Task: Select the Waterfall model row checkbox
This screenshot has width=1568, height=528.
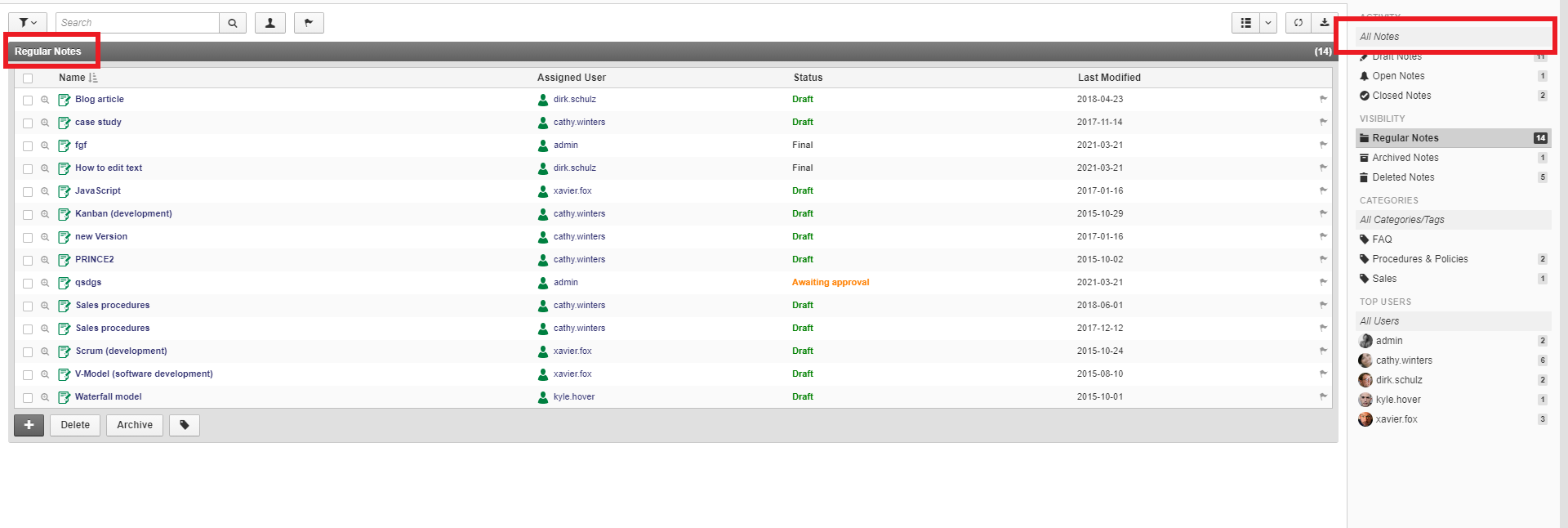Action: pos(28,397)
